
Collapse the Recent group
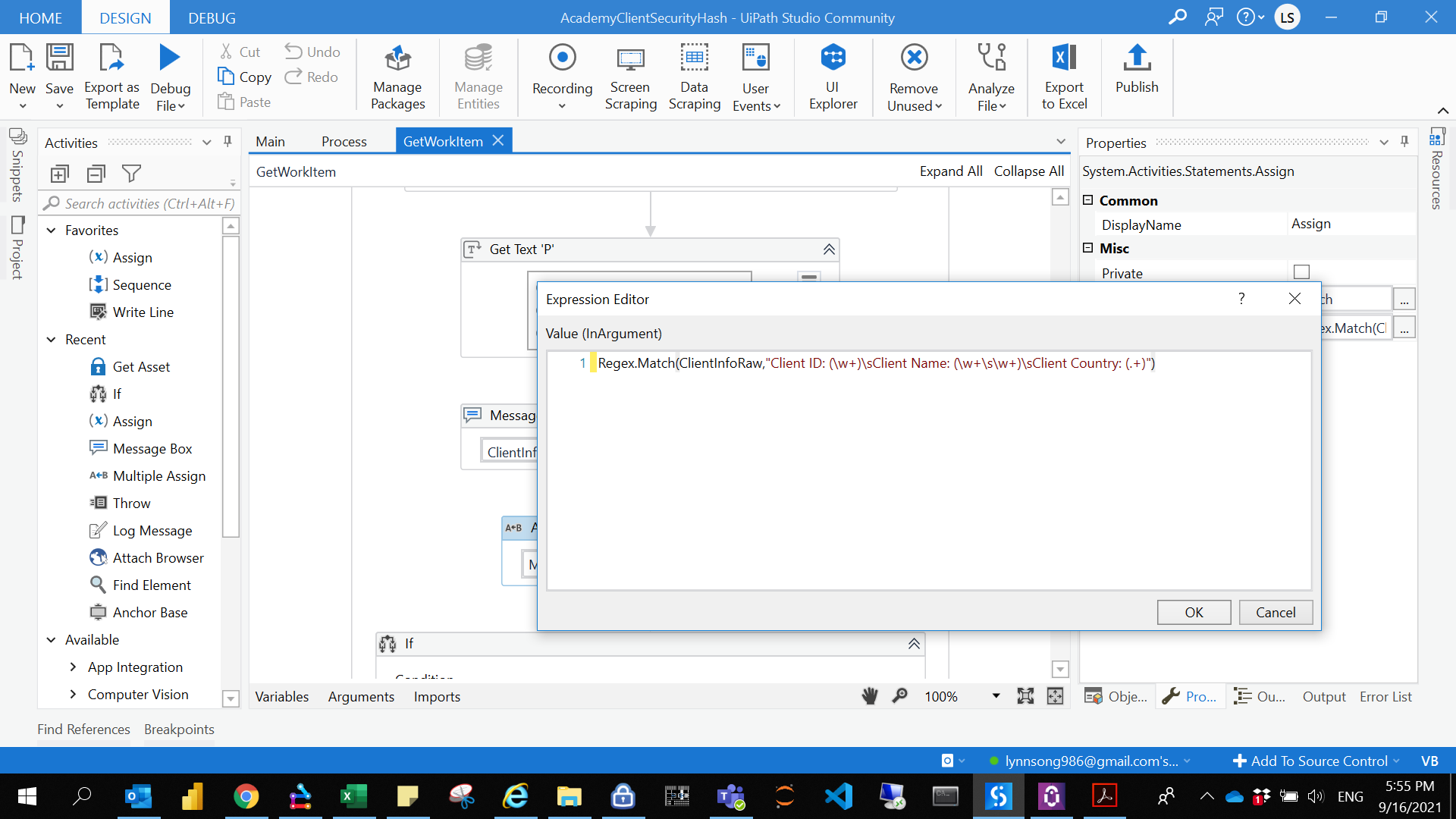[51, 340]
